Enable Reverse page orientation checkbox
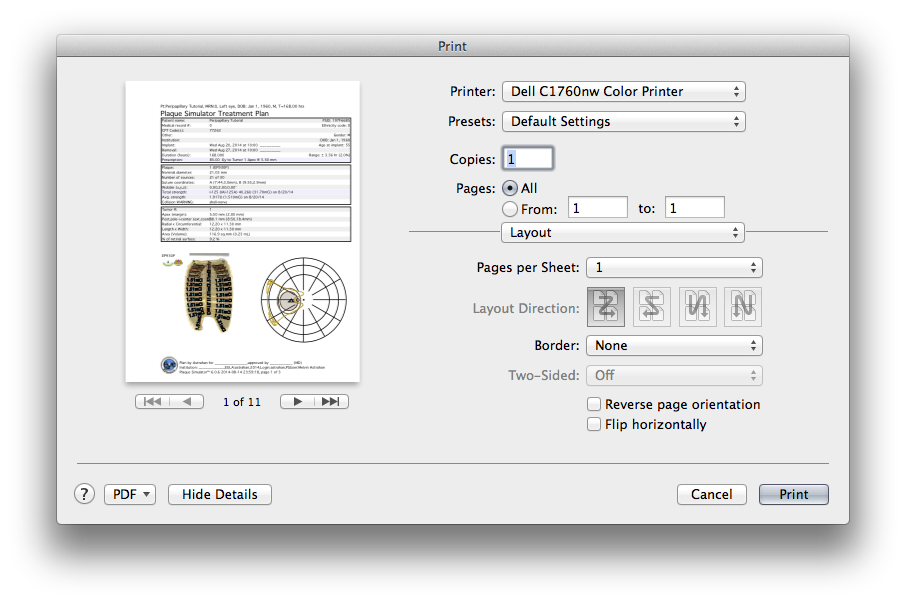Viewport: 906px width, 603px height. click(x=594, y=405)
